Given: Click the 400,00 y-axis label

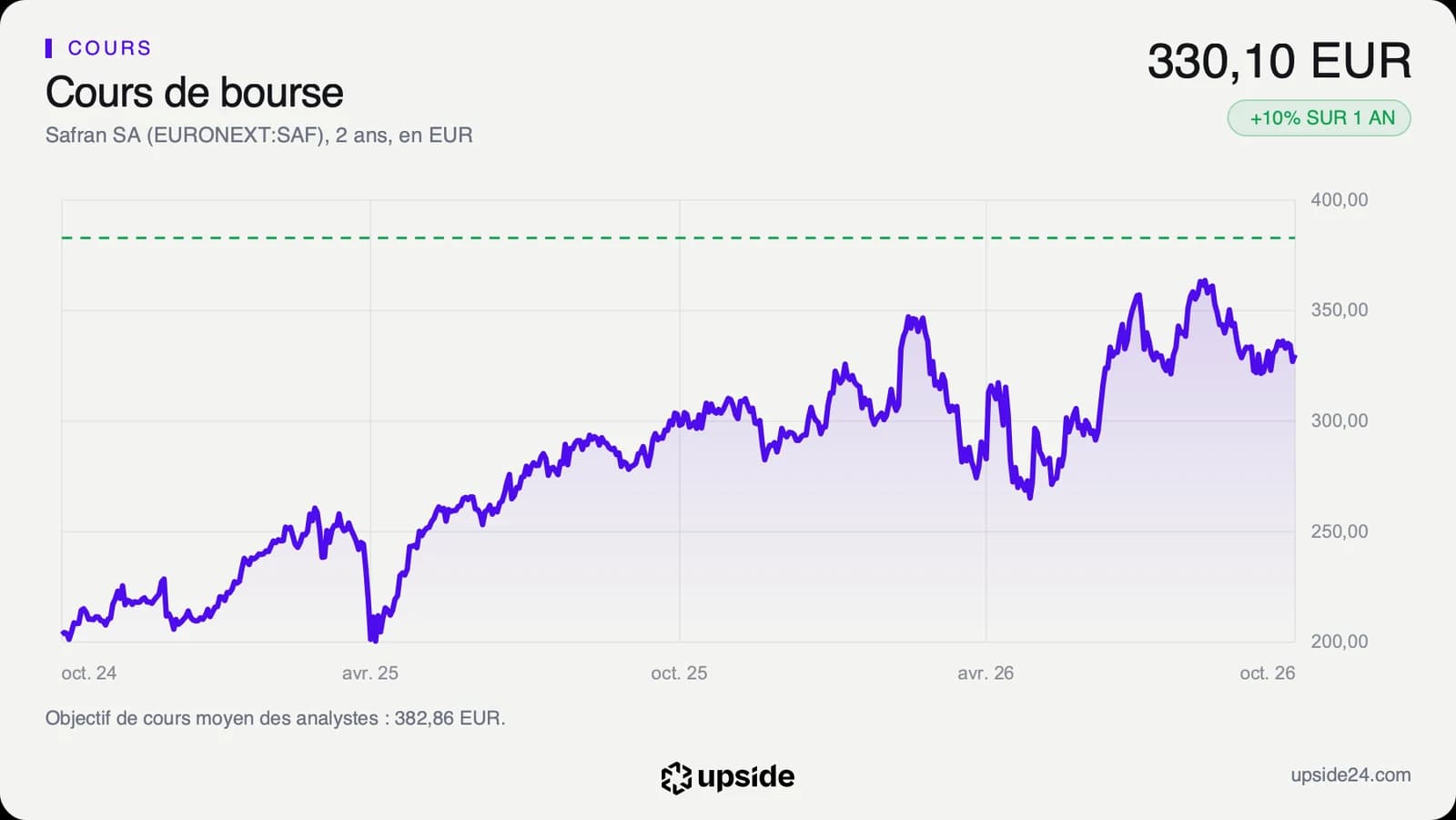Looking at the screenshot, I should (x=1339, y=200).
